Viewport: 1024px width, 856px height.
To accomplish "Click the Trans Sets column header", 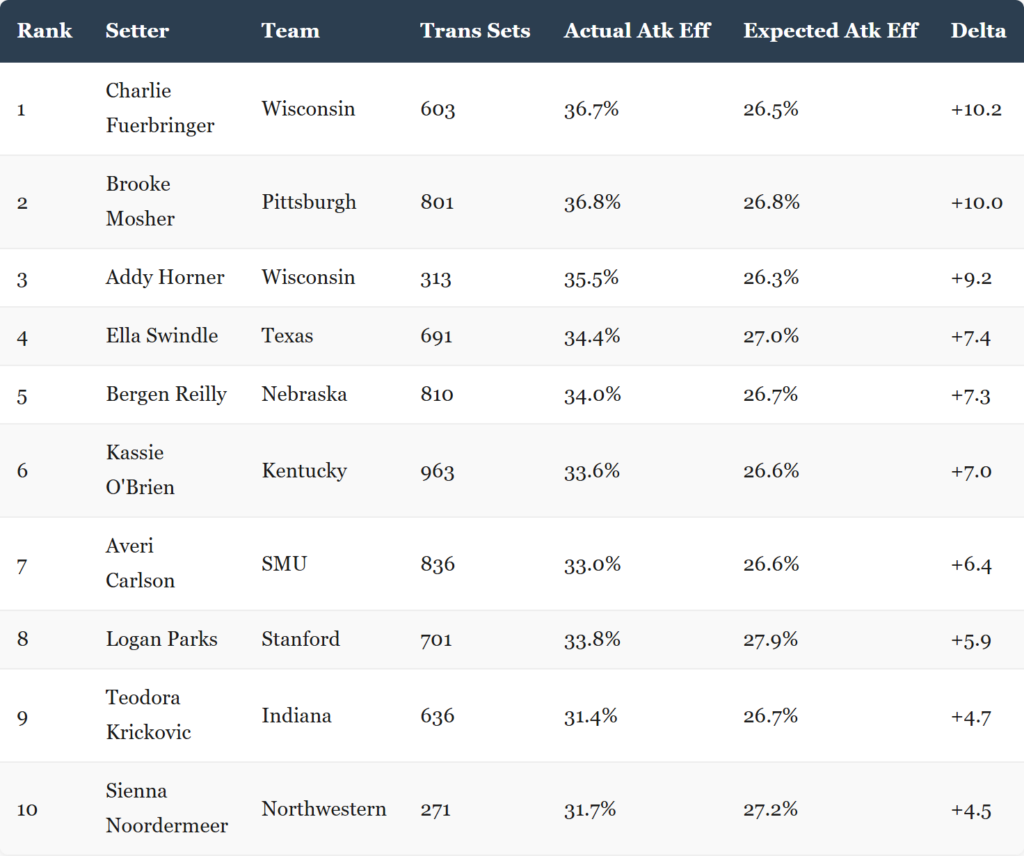I will pyautogui.click(x=475, y=31).
